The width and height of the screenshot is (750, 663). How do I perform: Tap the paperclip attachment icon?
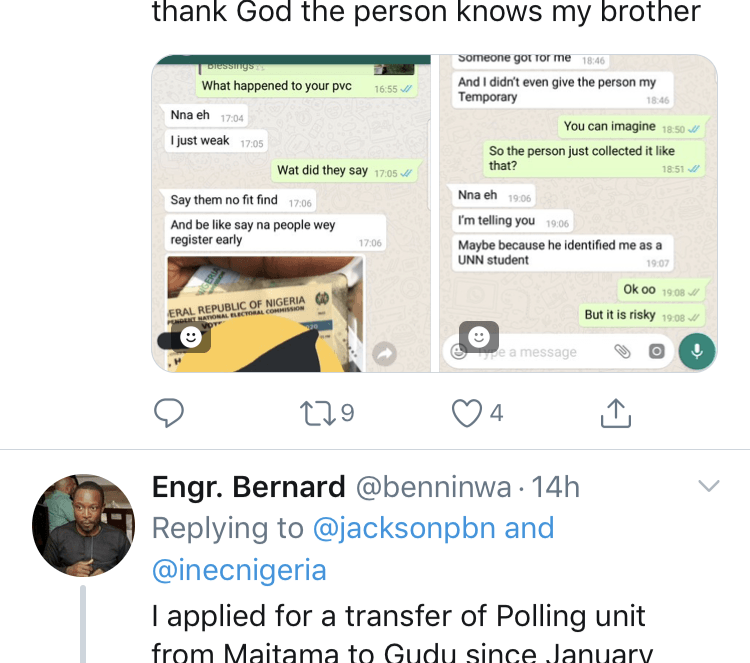(622, 352)
